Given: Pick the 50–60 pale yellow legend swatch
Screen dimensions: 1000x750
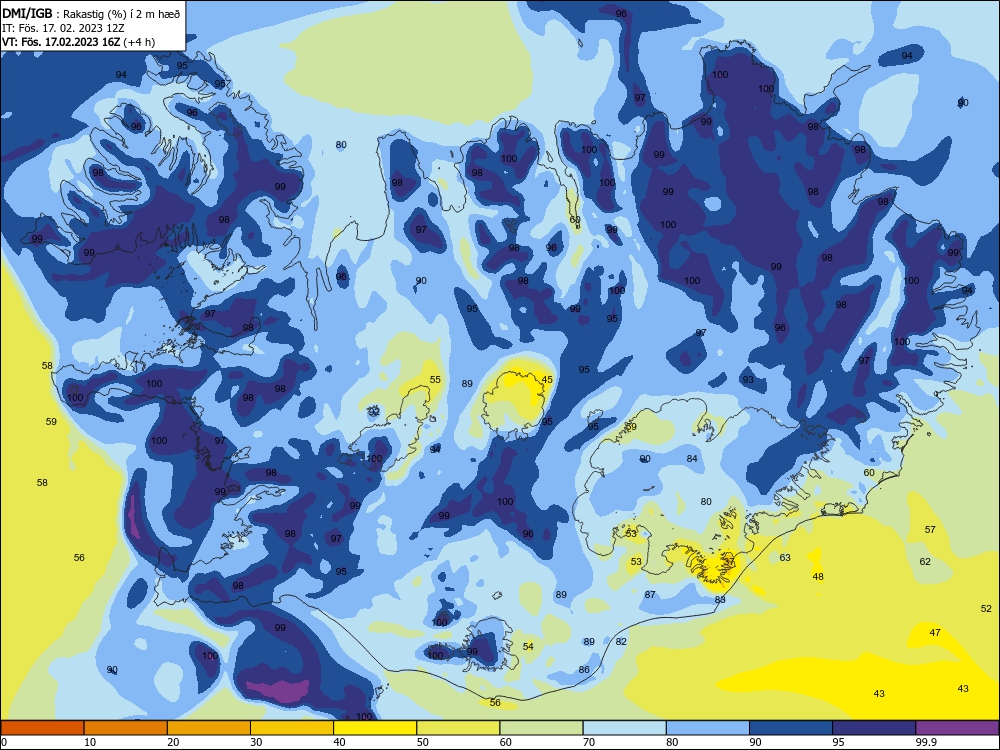Looking at the screenshot, I should point(458,728).
